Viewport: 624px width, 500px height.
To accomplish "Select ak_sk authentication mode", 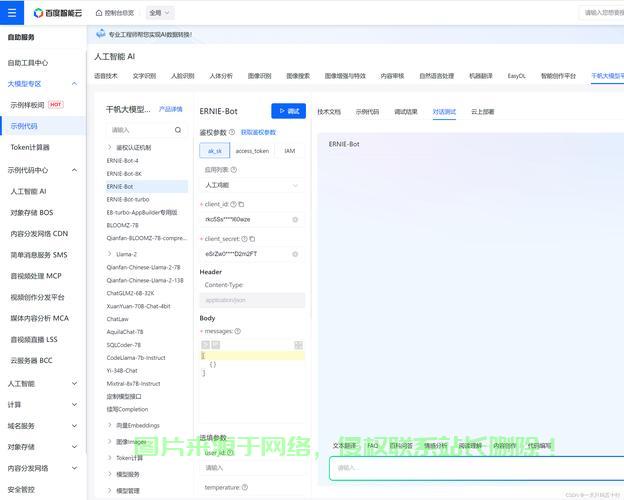I will [x=214, y=151].
